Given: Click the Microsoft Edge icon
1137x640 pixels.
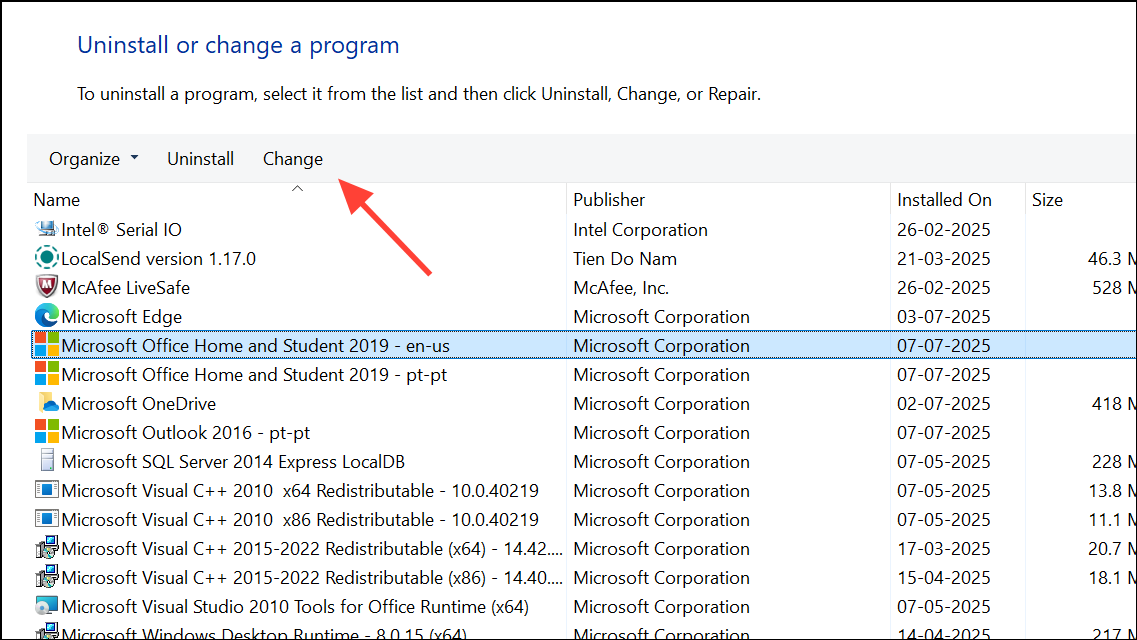Looking at the screenshot, I should (46, 316).
